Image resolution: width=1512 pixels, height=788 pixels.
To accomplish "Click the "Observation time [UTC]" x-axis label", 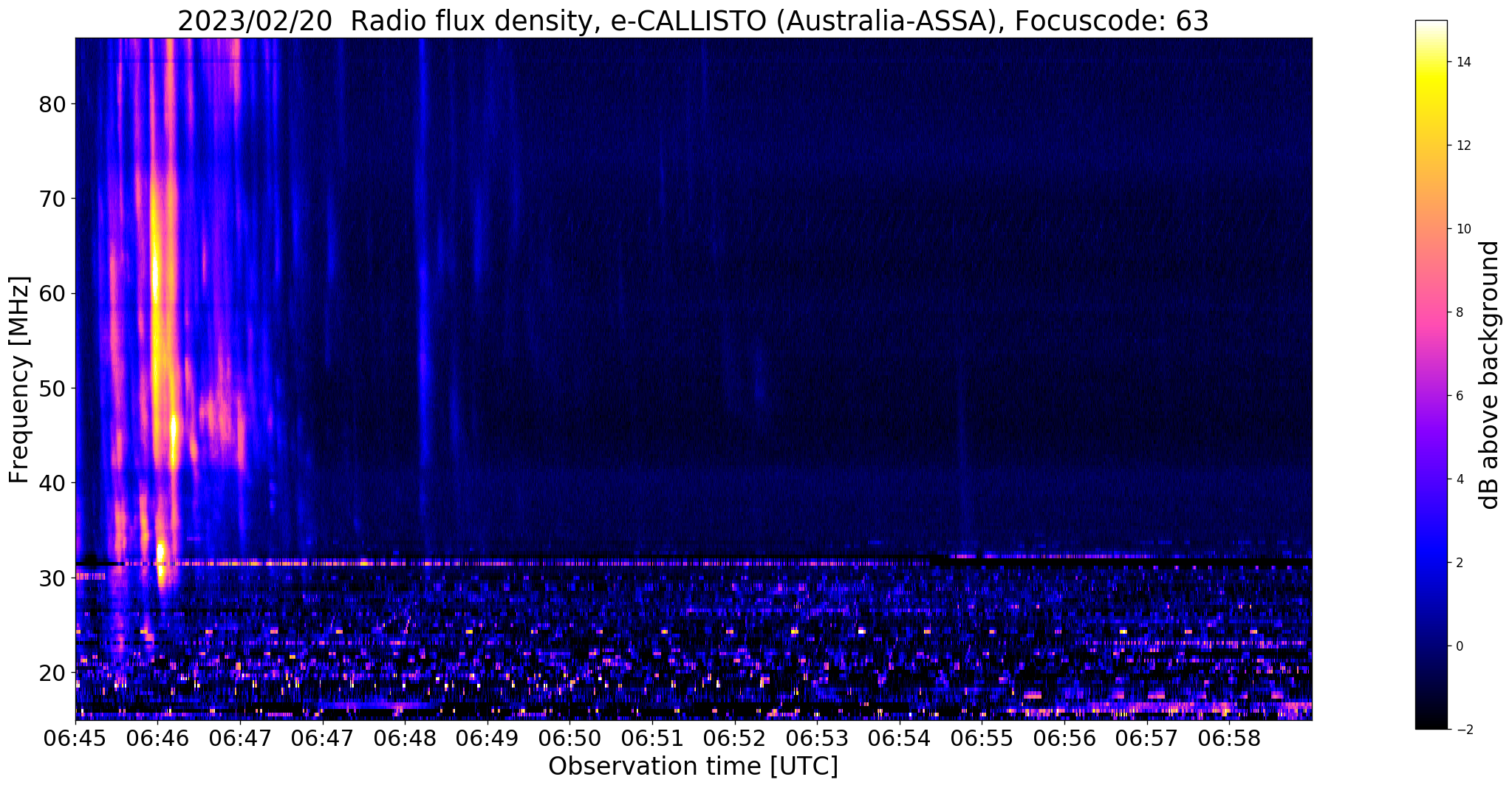I will pos(693,766).
